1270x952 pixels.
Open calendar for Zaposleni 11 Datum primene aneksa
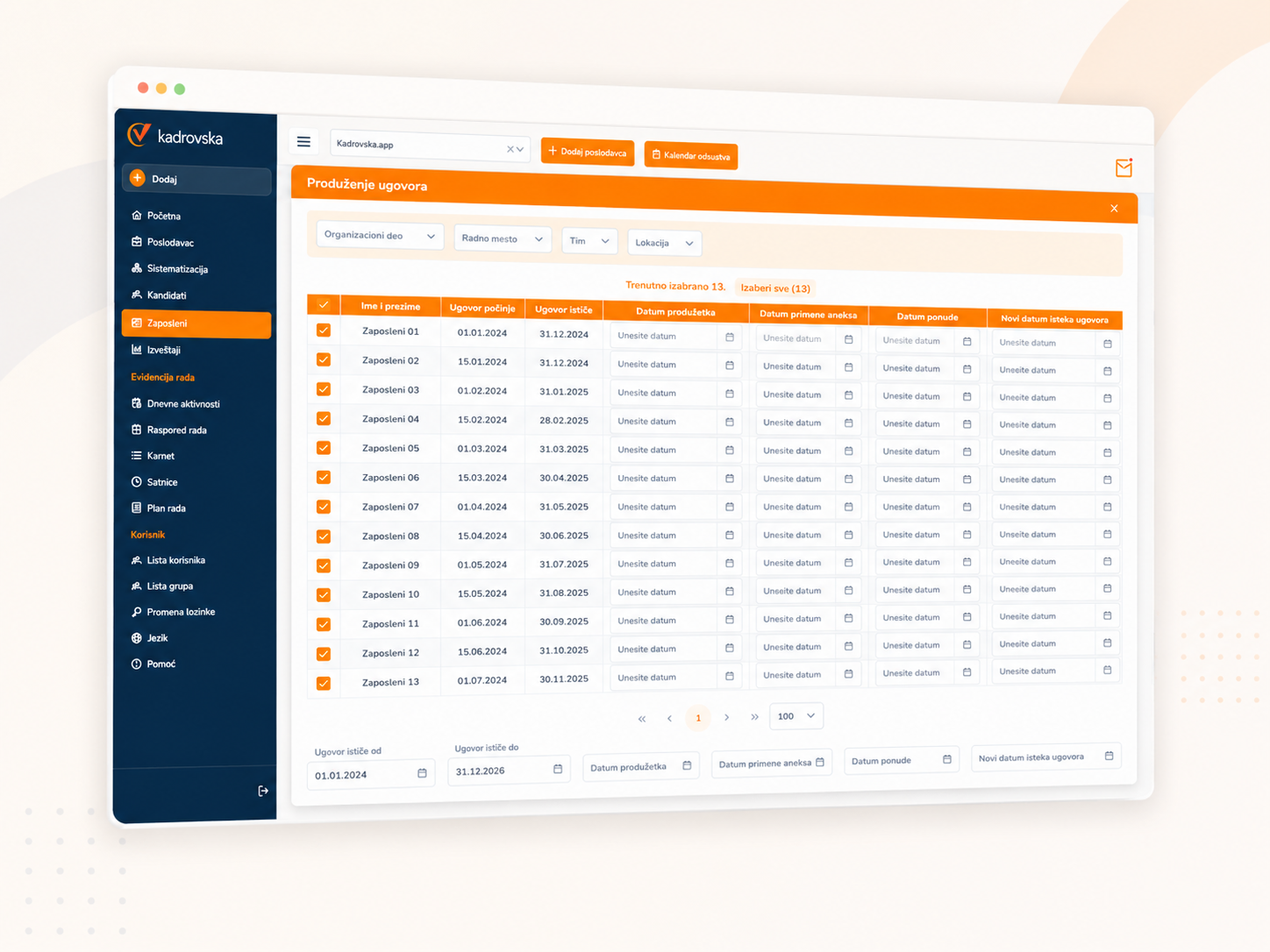pos(848,619)
